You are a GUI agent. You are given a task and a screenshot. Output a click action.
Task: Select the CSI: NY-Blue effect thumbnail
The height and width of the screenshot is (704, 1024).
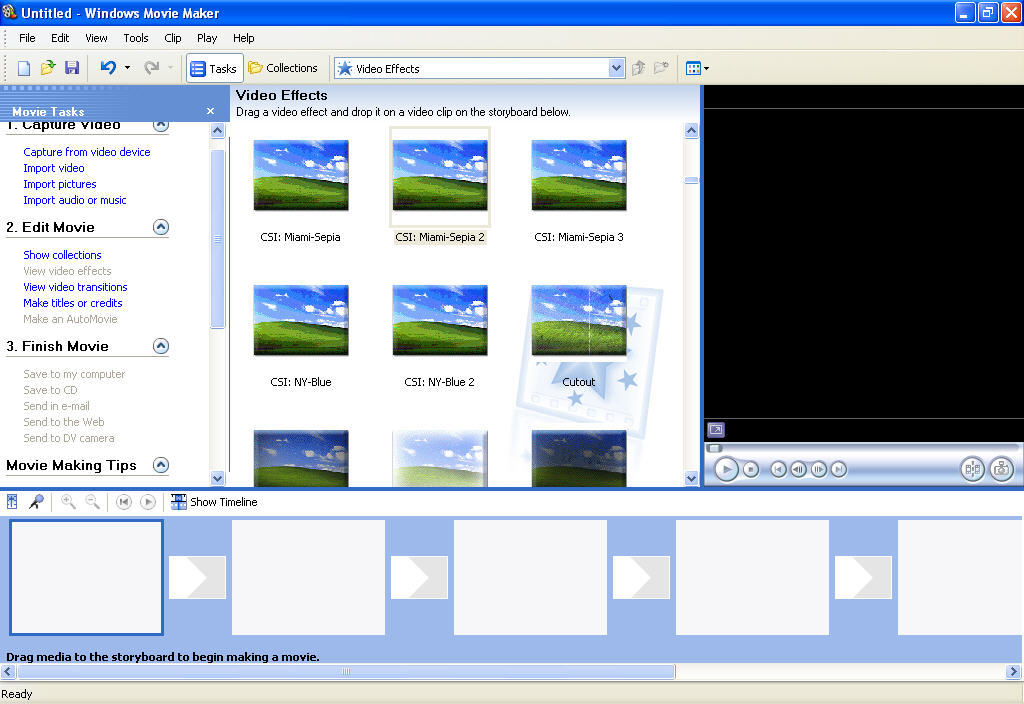[301, 321]
